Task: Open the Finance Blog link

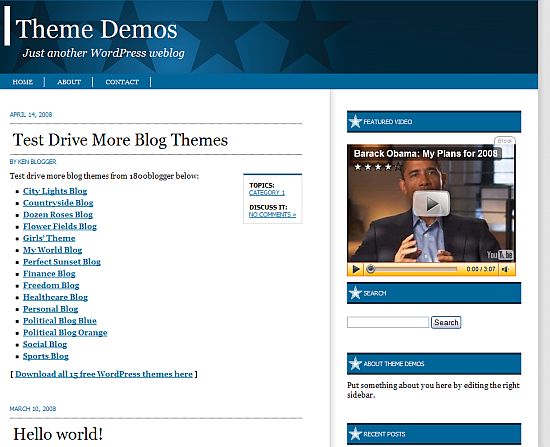Action: tap(49, 274)
